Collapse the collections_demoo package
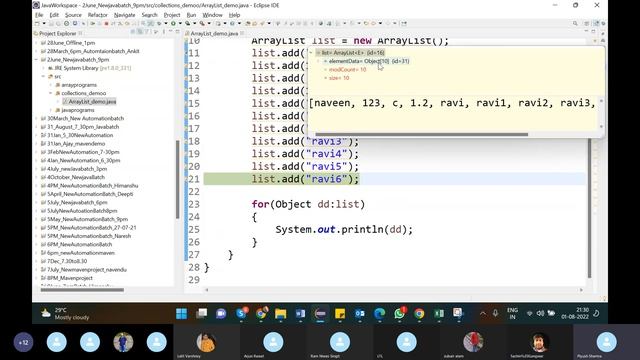The width and height of the screenshot is (640, 360). pos(51,93)
